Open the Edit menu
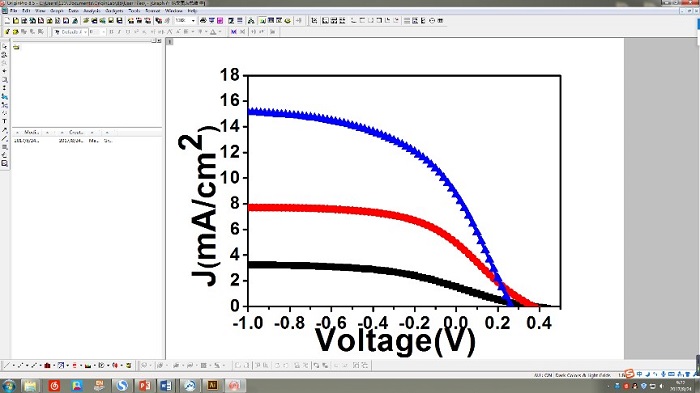Image resolution: width=700 pixels, height=393 pixels. (26, 11)
